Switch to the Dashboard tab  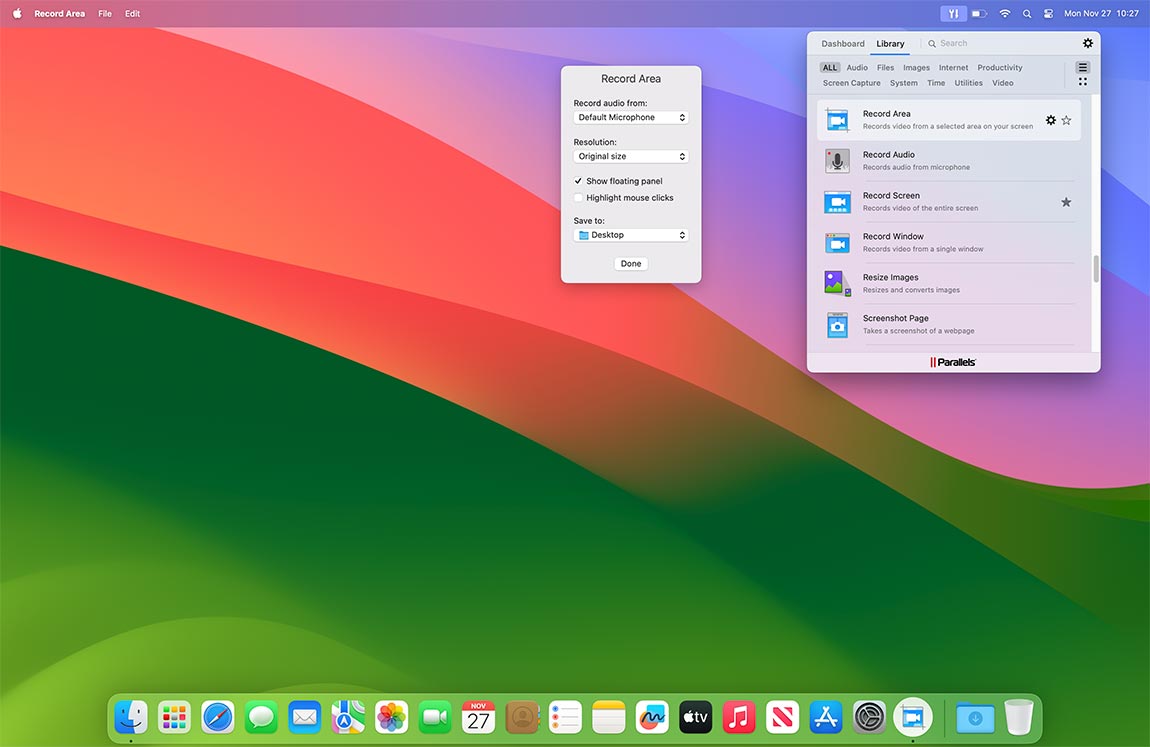click(843, 44)
